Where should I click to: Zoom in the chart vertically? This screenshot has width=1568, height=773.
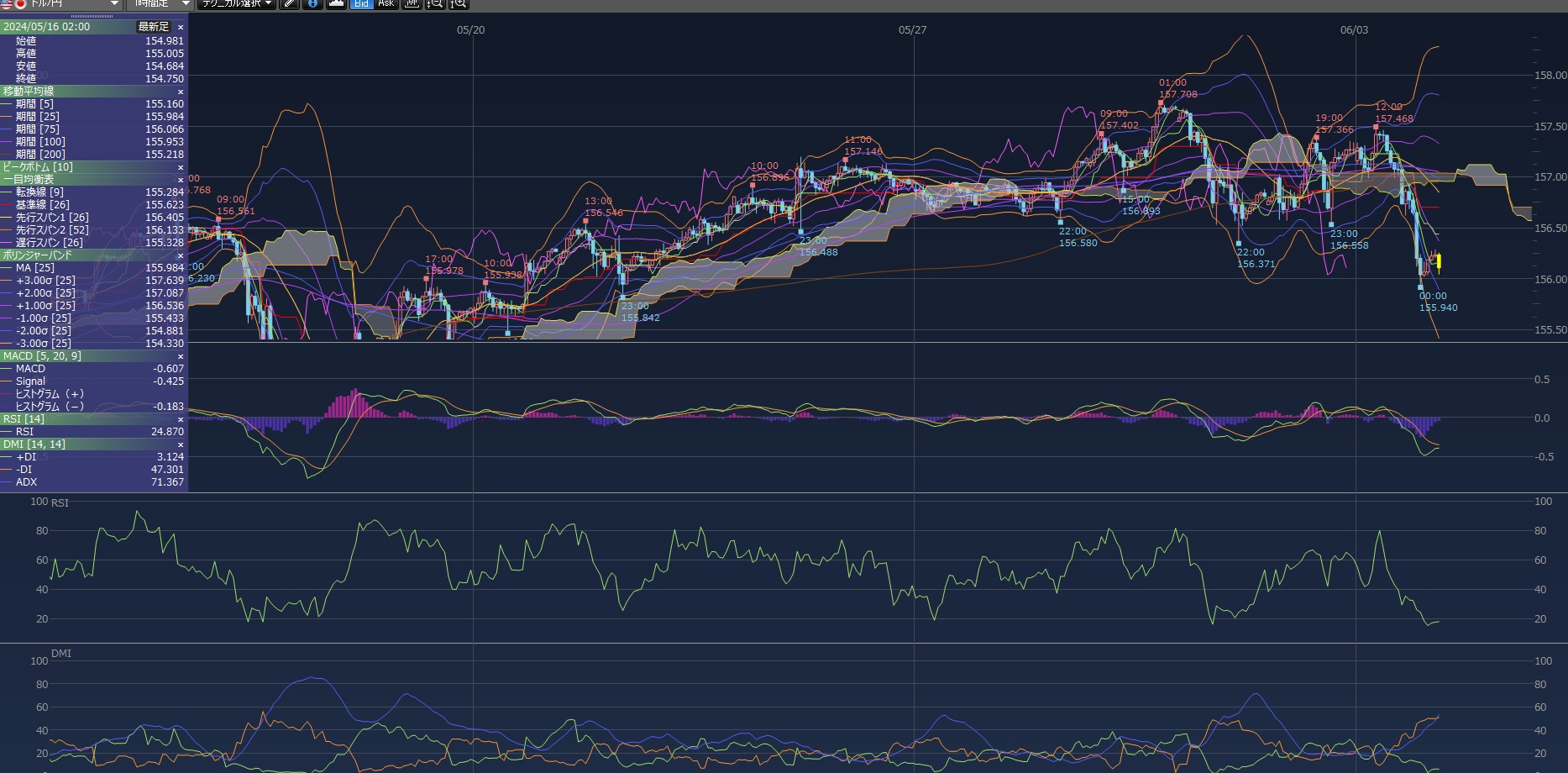pyautogui.click(x=459, y=3)
